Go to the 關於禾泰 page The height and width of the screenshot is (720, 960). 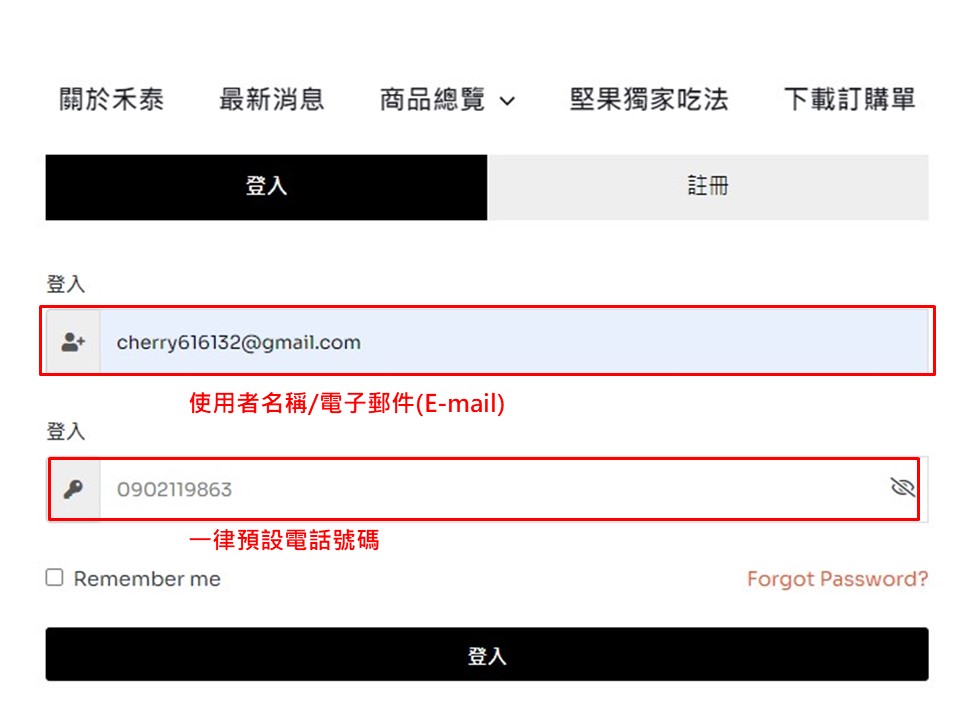pos(111,100)
